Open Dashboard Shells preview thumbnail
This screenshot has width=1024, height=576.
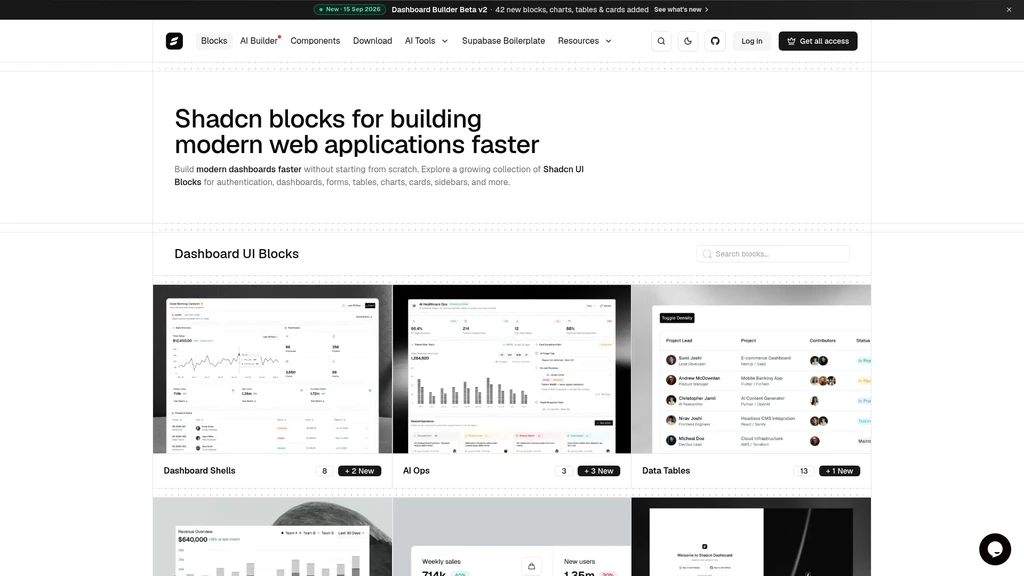[272, 369]
